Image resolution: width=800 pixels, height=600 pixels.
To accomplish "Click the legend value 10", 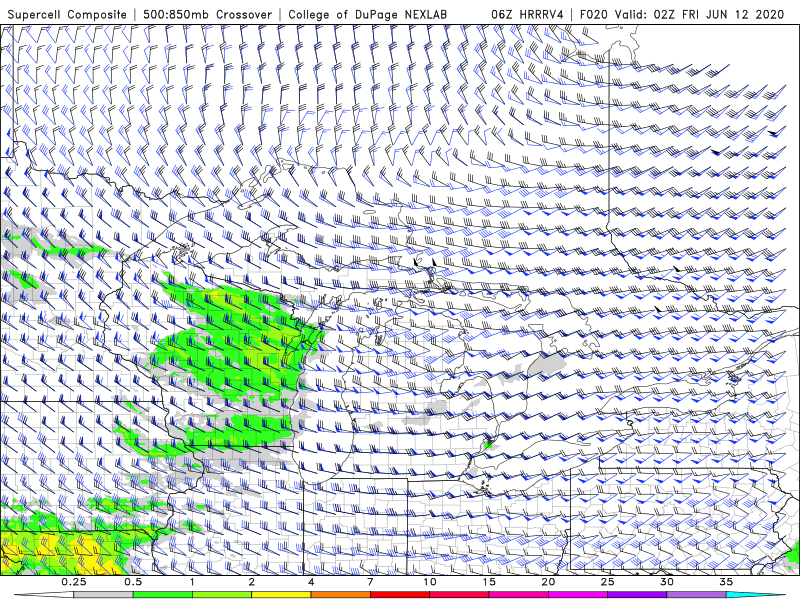I will pyautogui.click(x=430, y=582).
